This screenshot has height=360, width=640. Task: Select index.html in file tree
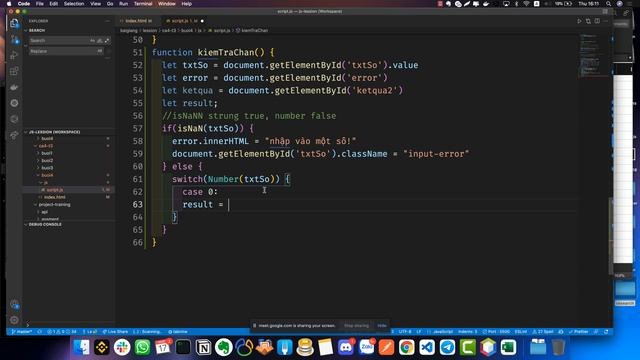coord(54,197)
